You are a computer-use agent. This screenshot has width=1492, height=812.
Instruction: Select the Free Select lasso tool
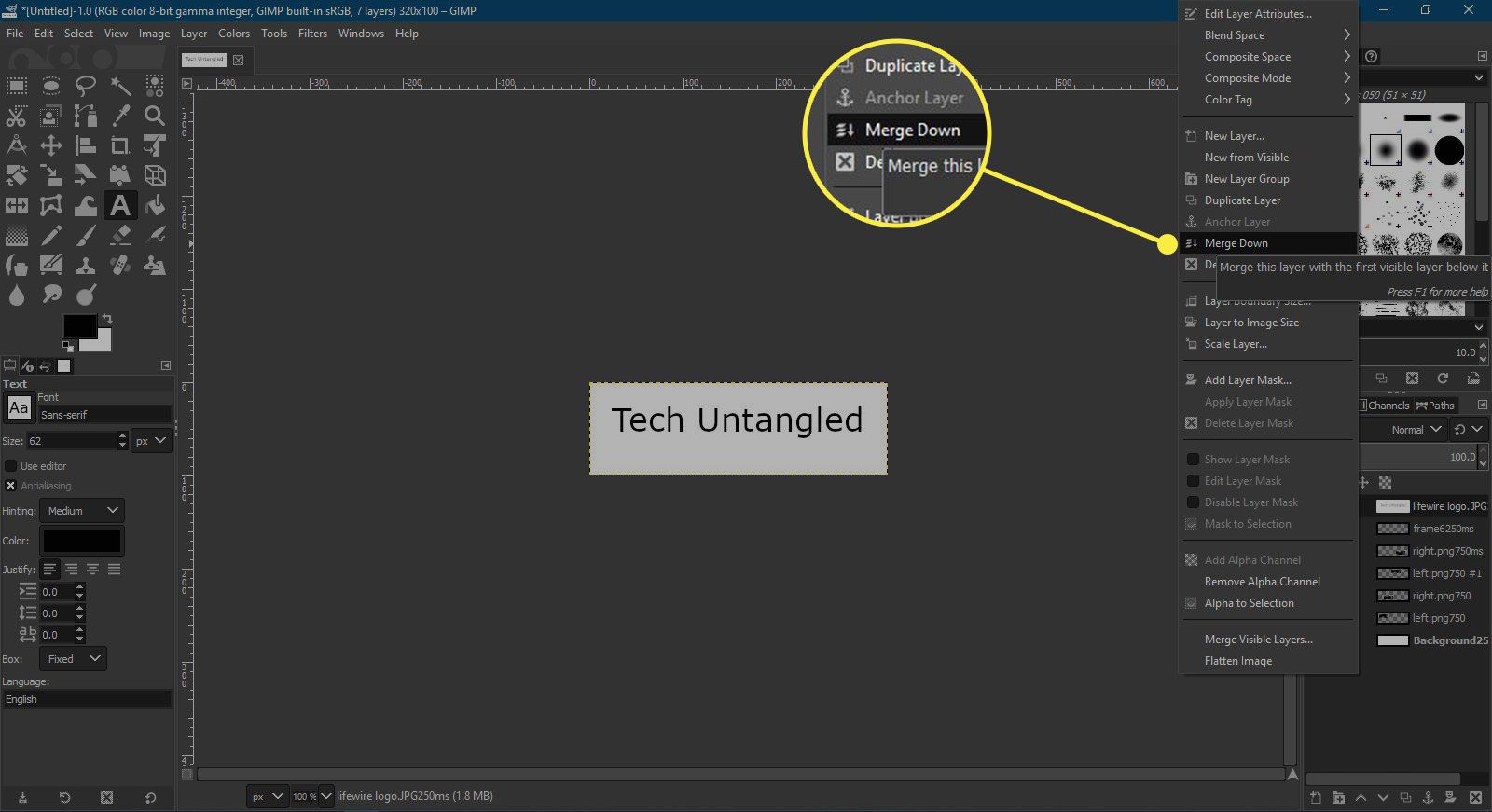[86, 86]
